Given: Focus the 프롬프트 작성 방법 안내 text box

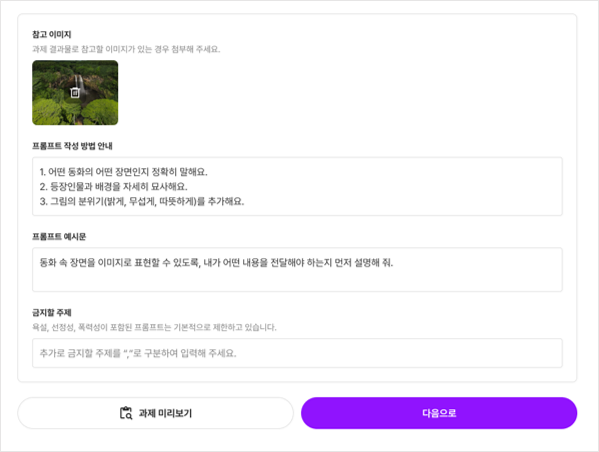Looking at the screenshot, I should tap(297, 186).
